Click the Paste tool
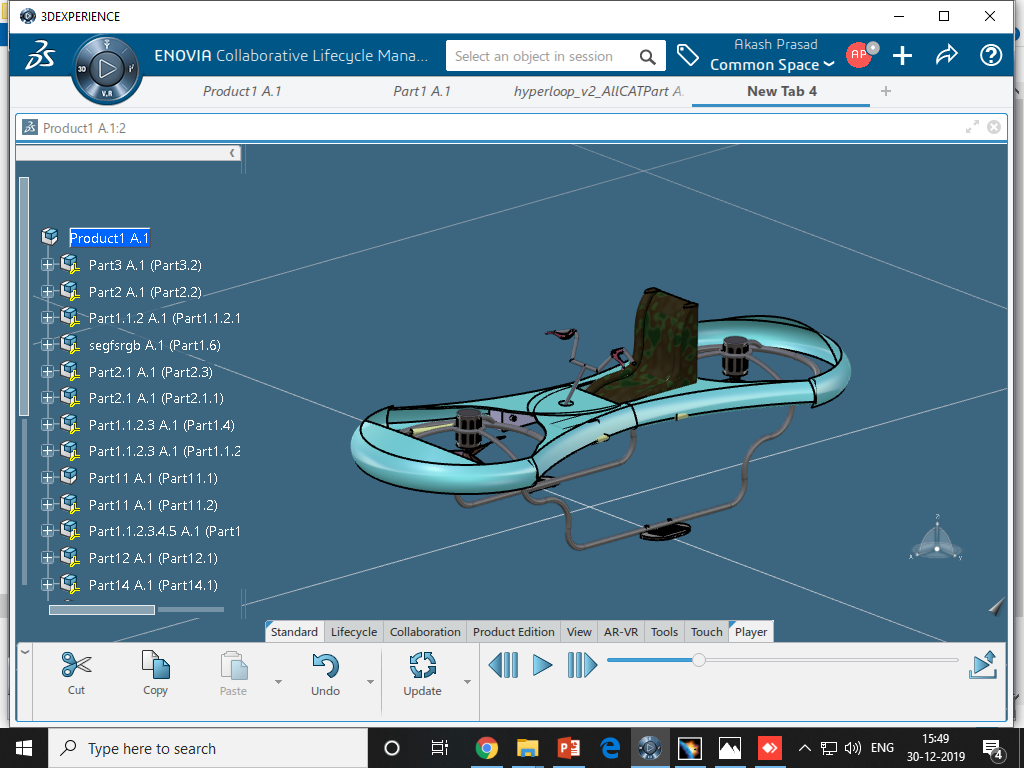Image resolution: width=1024 pixels, height=768 pixels. pyautogui.click(x=233, y=673)
